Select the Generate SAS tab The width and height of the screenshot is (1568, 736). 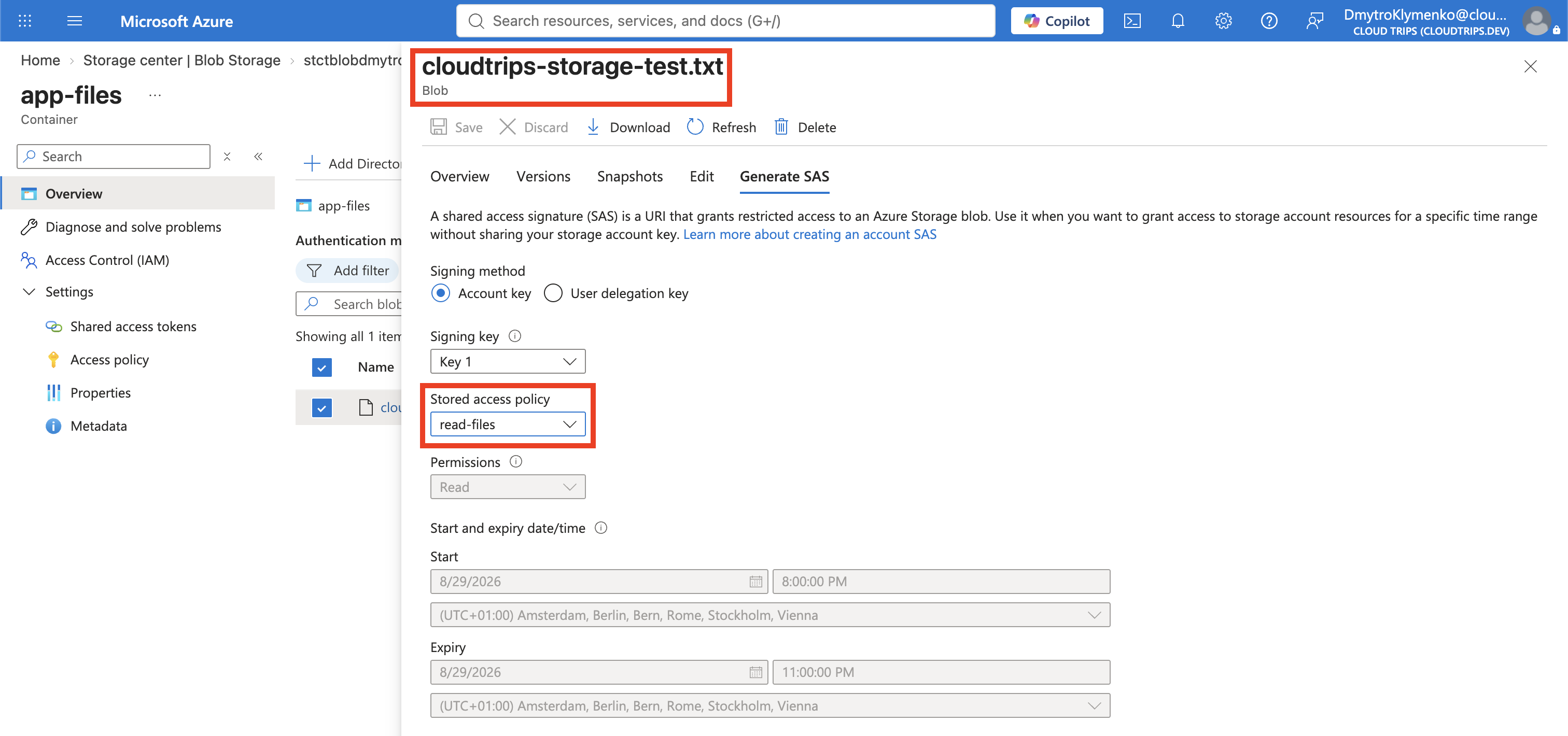tap(784, 176)
